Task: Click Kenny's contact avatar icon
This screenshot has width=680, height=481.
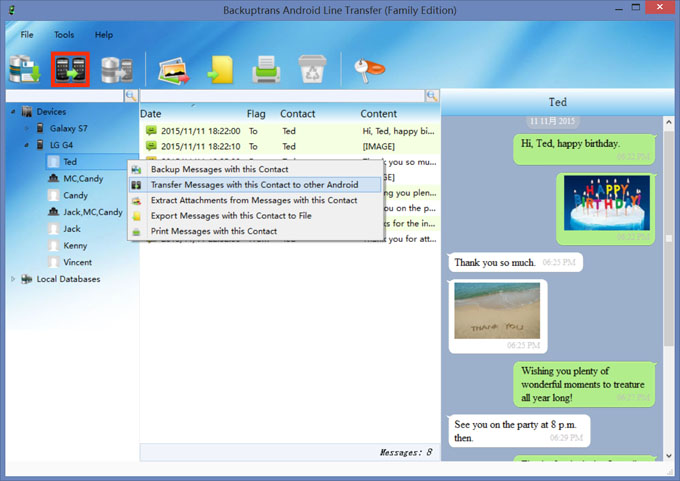Action: (x=53, y=245)
